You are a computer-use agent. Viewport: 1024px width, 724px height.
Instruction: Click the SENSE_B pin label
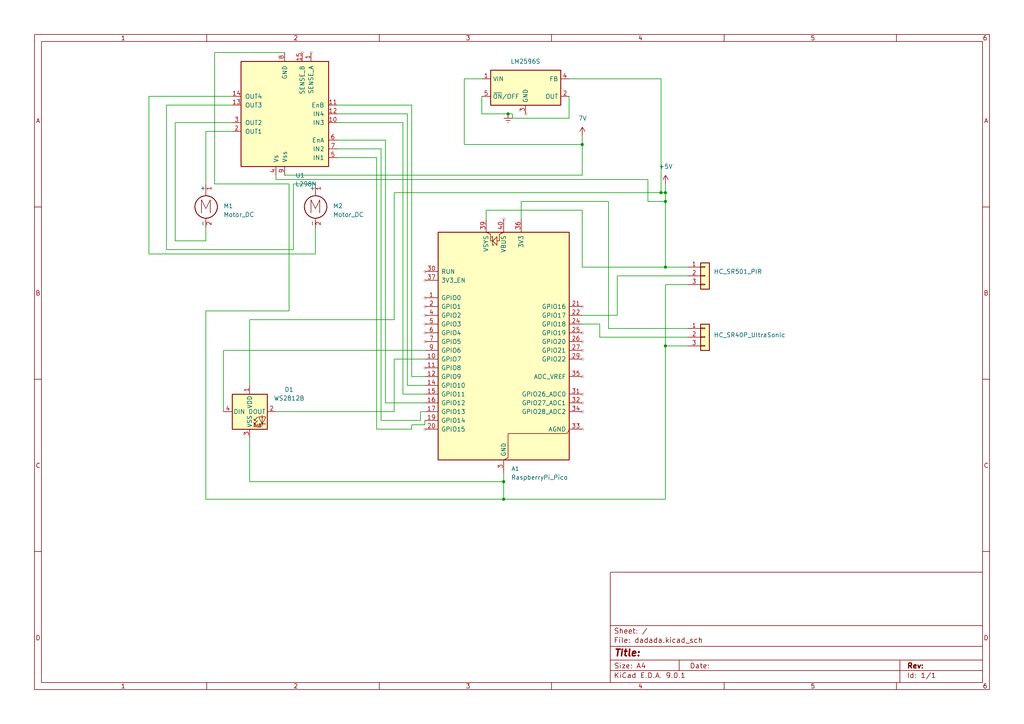(302, 80)
